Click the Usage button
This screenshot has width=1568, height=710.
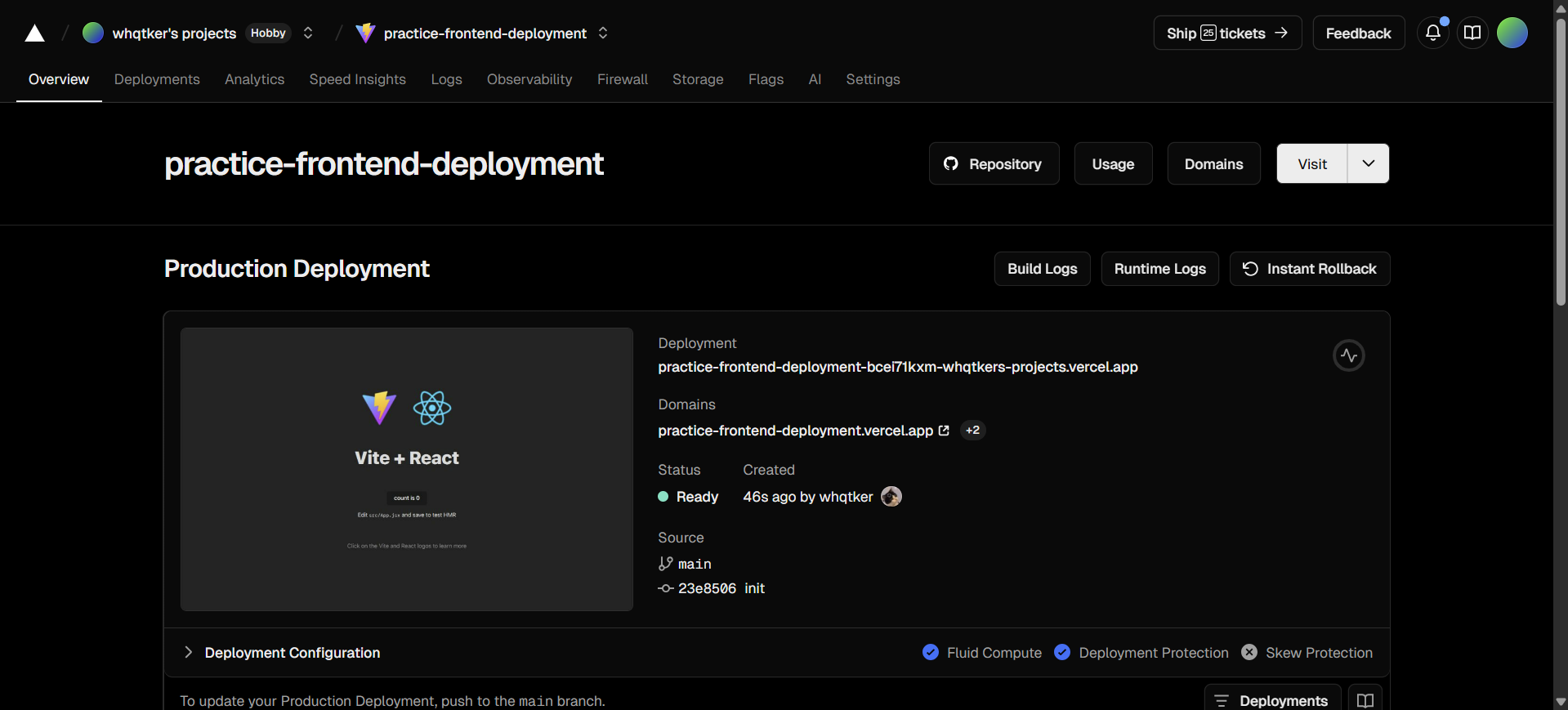pyautogui.click(x=1113, y=163)
